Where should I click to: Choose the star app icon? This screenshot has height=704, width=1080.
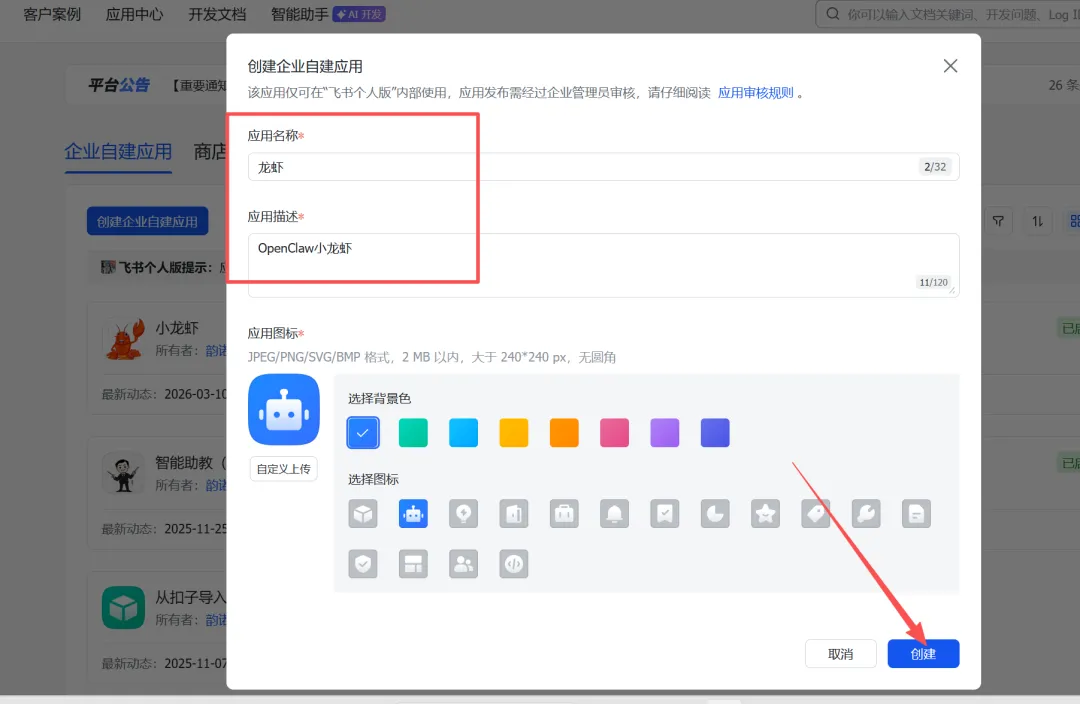[765, 514]
